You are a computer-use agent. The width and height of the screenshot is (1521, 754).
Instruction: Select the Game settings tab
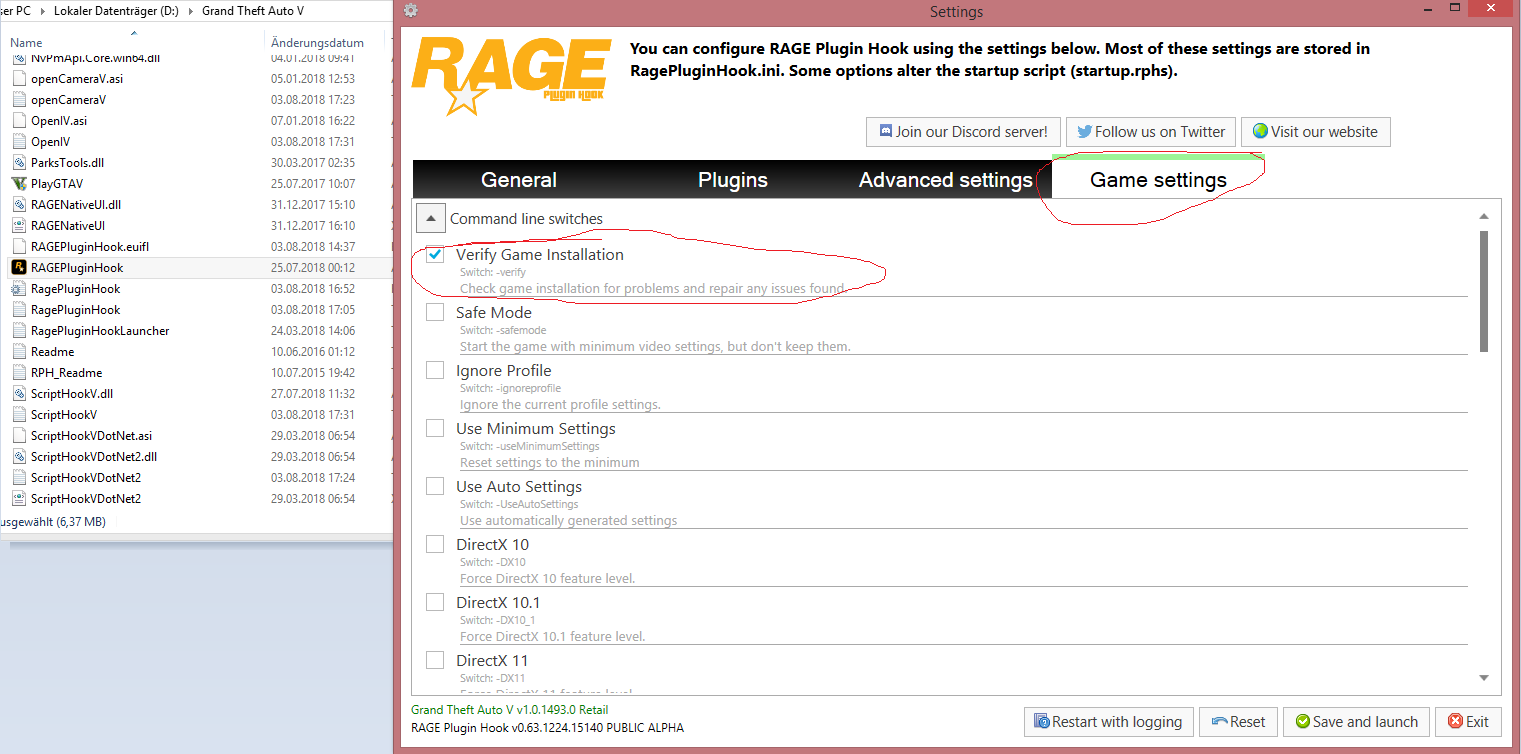(x=1158, y=180)
